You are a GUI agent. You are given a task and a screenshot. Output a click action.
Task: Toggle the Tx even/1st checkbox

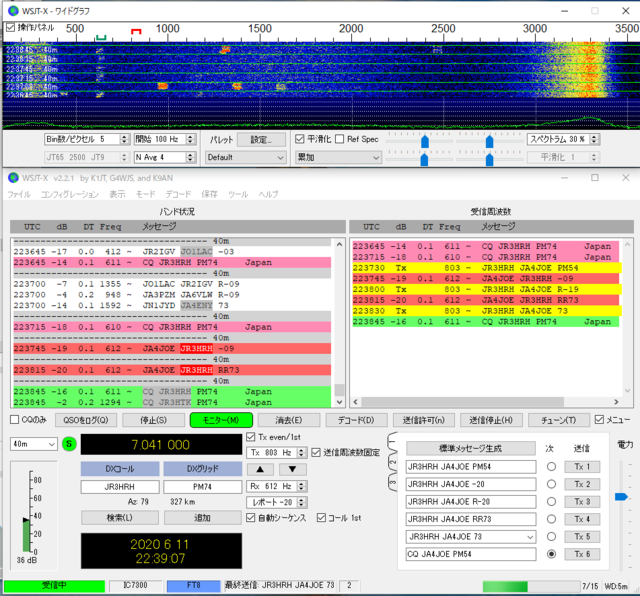coord(251,437)
